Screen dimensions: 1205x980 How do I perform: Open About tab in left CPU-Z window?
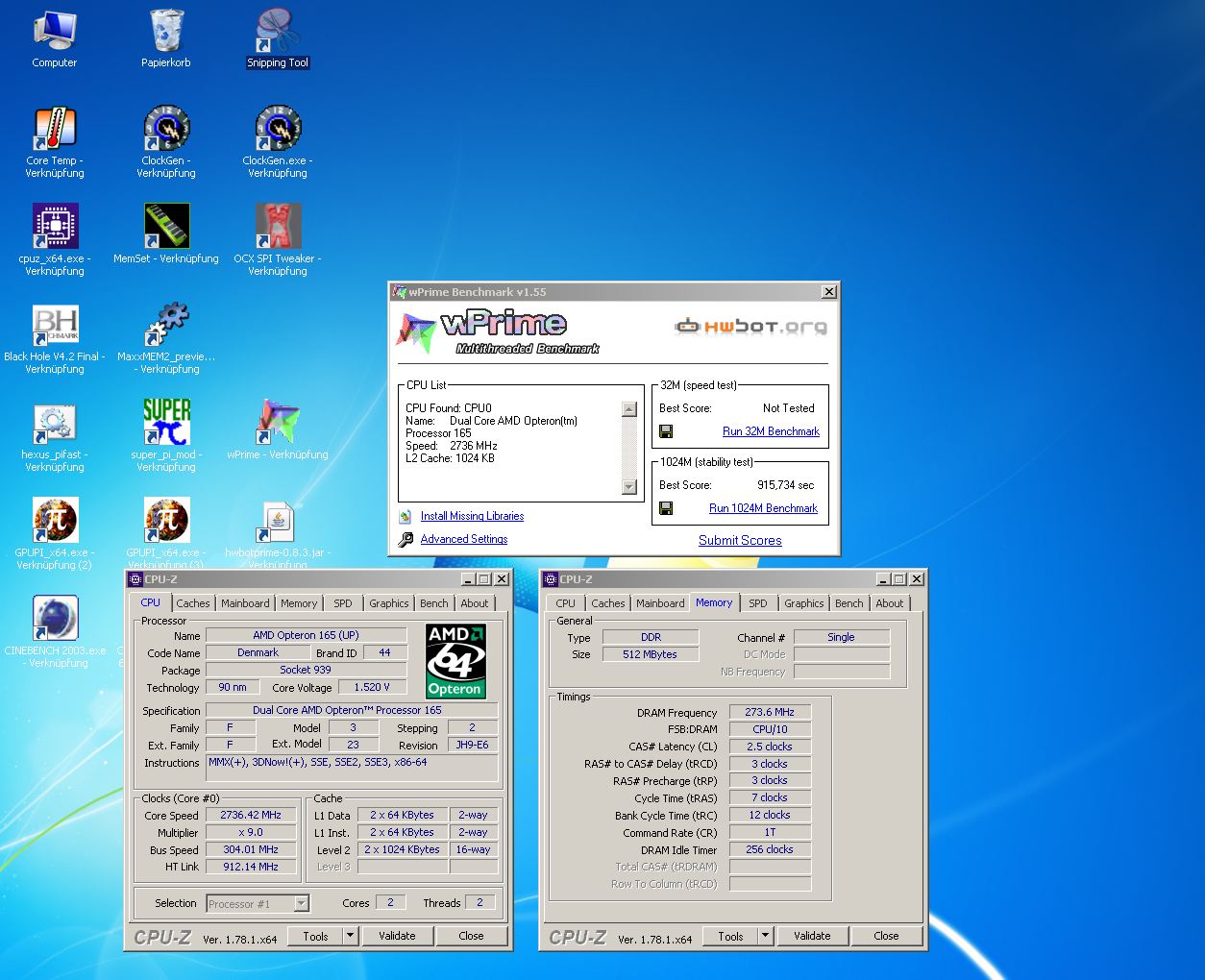(475, 603)
